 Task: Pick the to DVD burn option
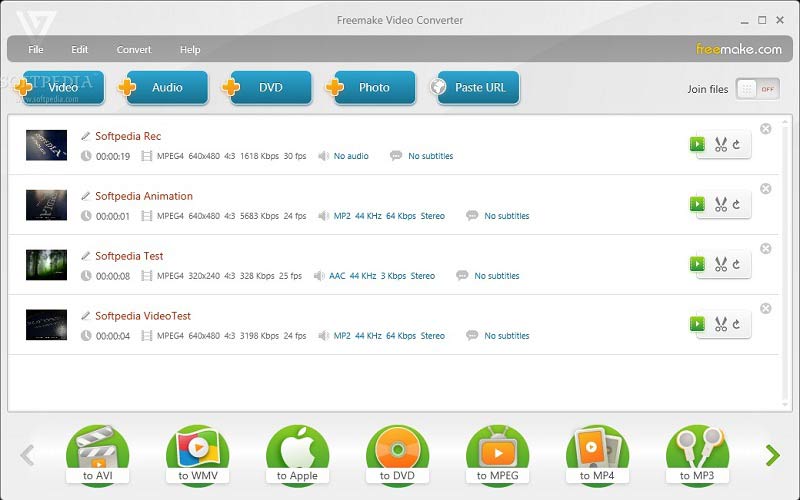coord(397,455)
